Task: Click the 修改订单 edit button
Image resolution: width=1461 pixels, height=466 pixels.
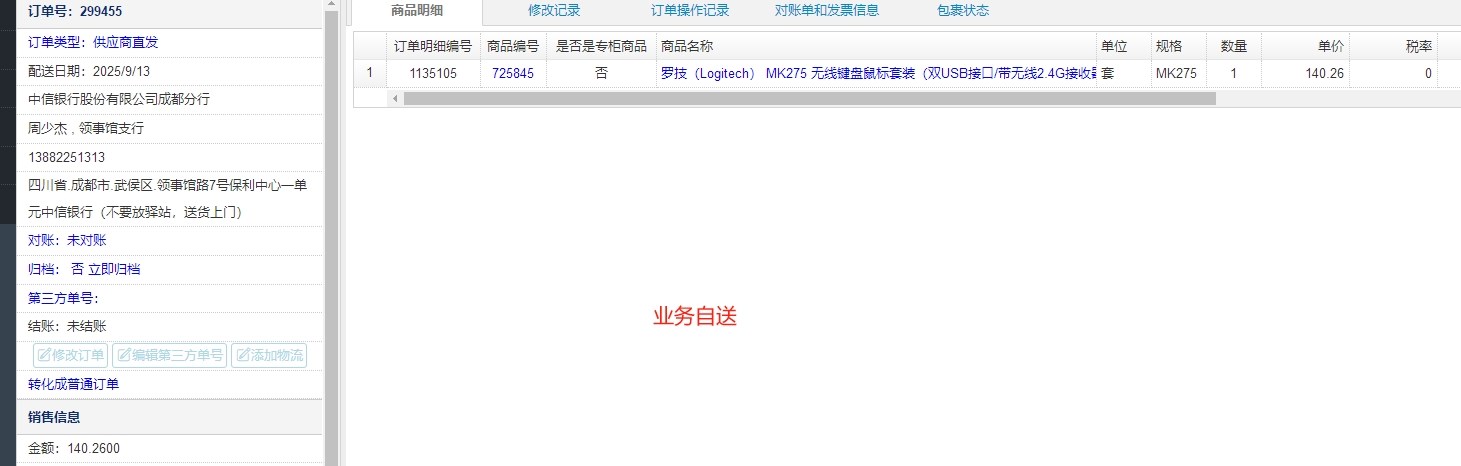Action: pos(71,355)
